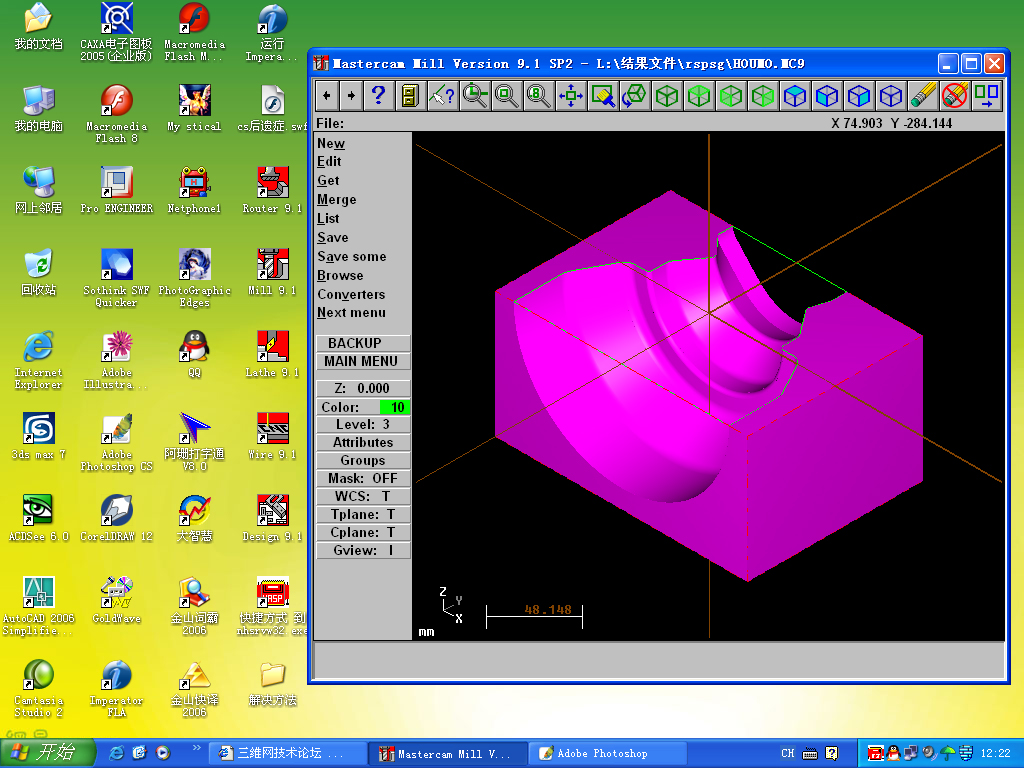This screenshot has height=768, width=1024.
Task: Select the QQ penguin desktop icon
Action: click(195, 355)
